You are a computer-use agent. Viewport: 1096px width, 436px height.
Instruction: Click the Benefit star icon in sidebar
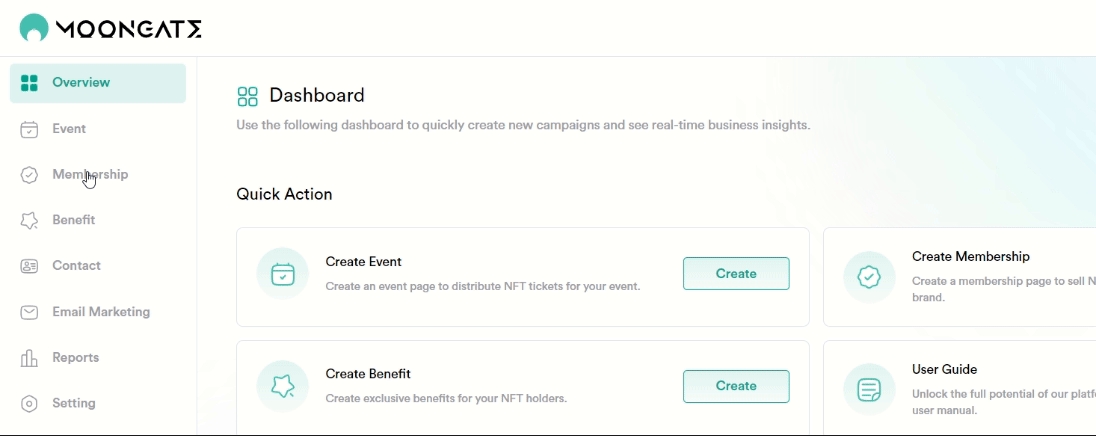click(x=30, y=220)
